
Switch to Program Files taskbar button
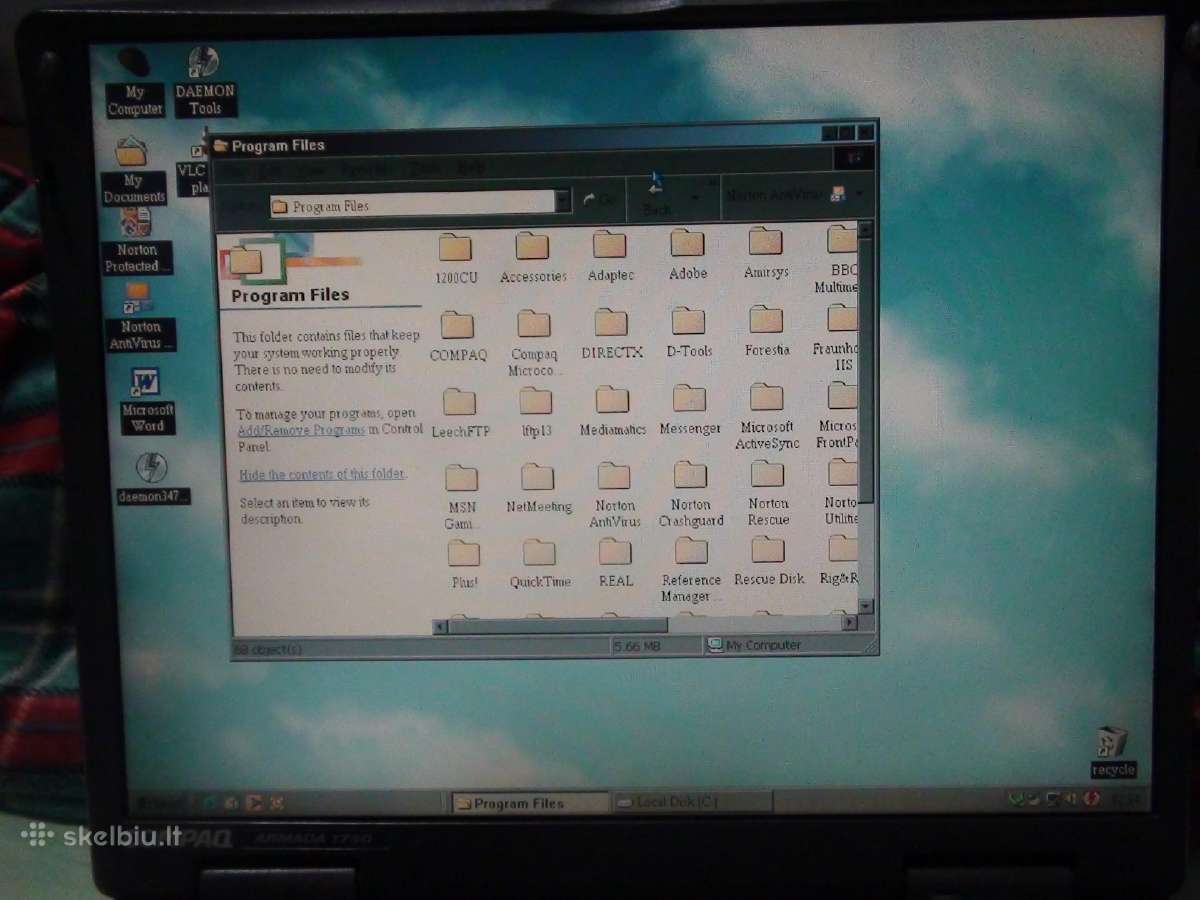530,803
